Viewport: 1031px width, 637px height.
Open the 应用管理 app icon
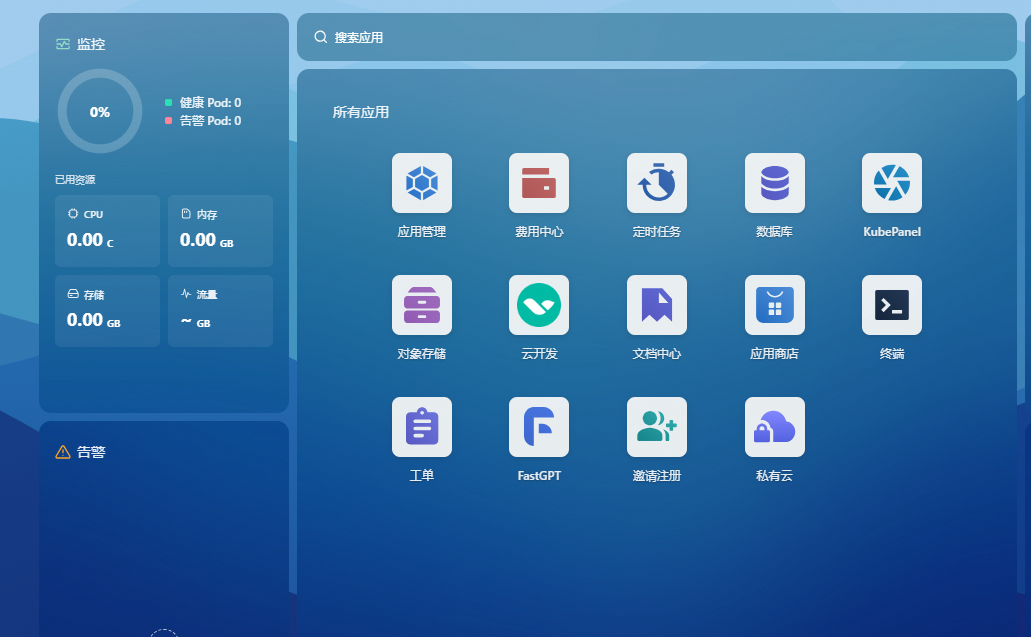click(421, 183)
